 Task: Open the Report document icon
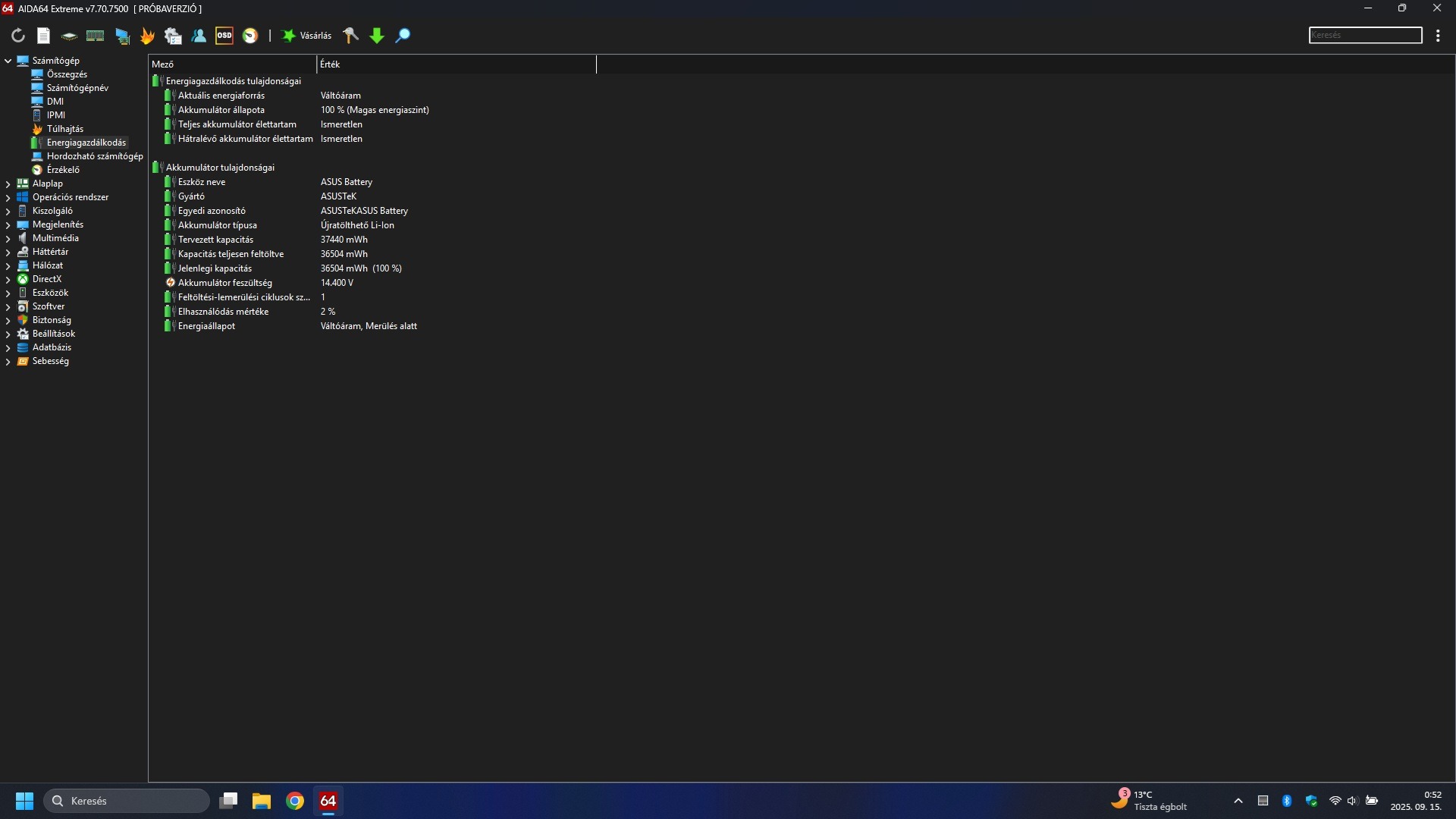coord(43,36)
